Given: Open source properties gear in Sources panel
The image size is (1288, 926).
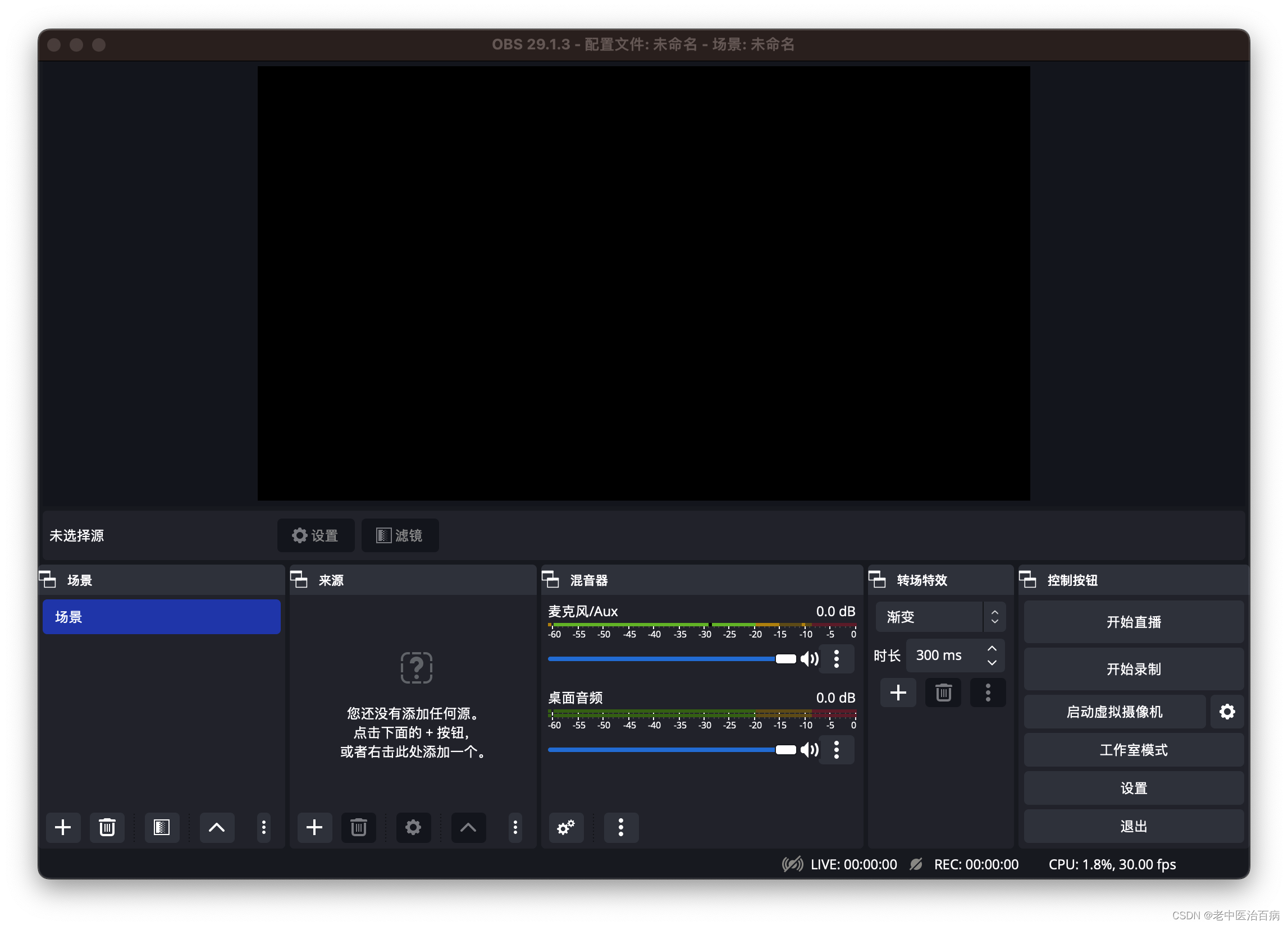Looking at the screenshot, I should click(413, 827).
